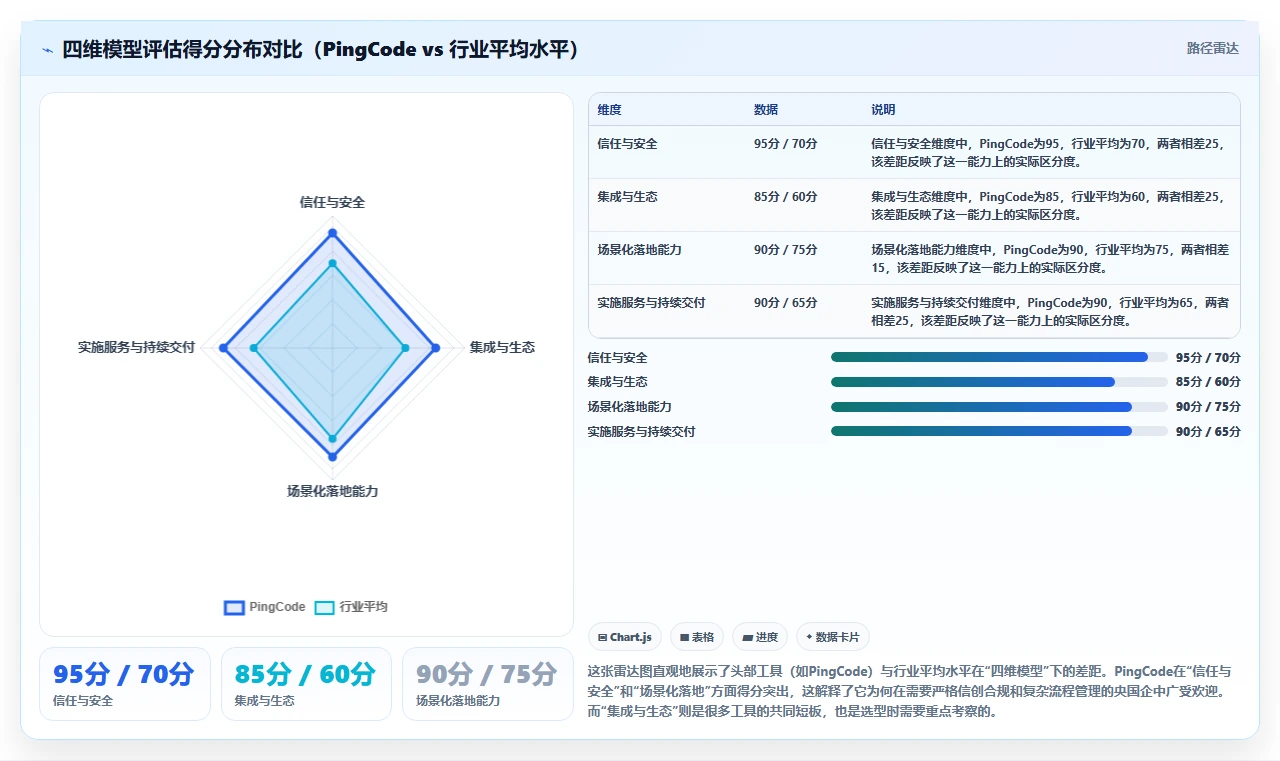Image resolution: width=1280 pixels, height=761 pixels.
Task: Toggle the PingCode dataset in the chart legend
Action: click(265, 607)
